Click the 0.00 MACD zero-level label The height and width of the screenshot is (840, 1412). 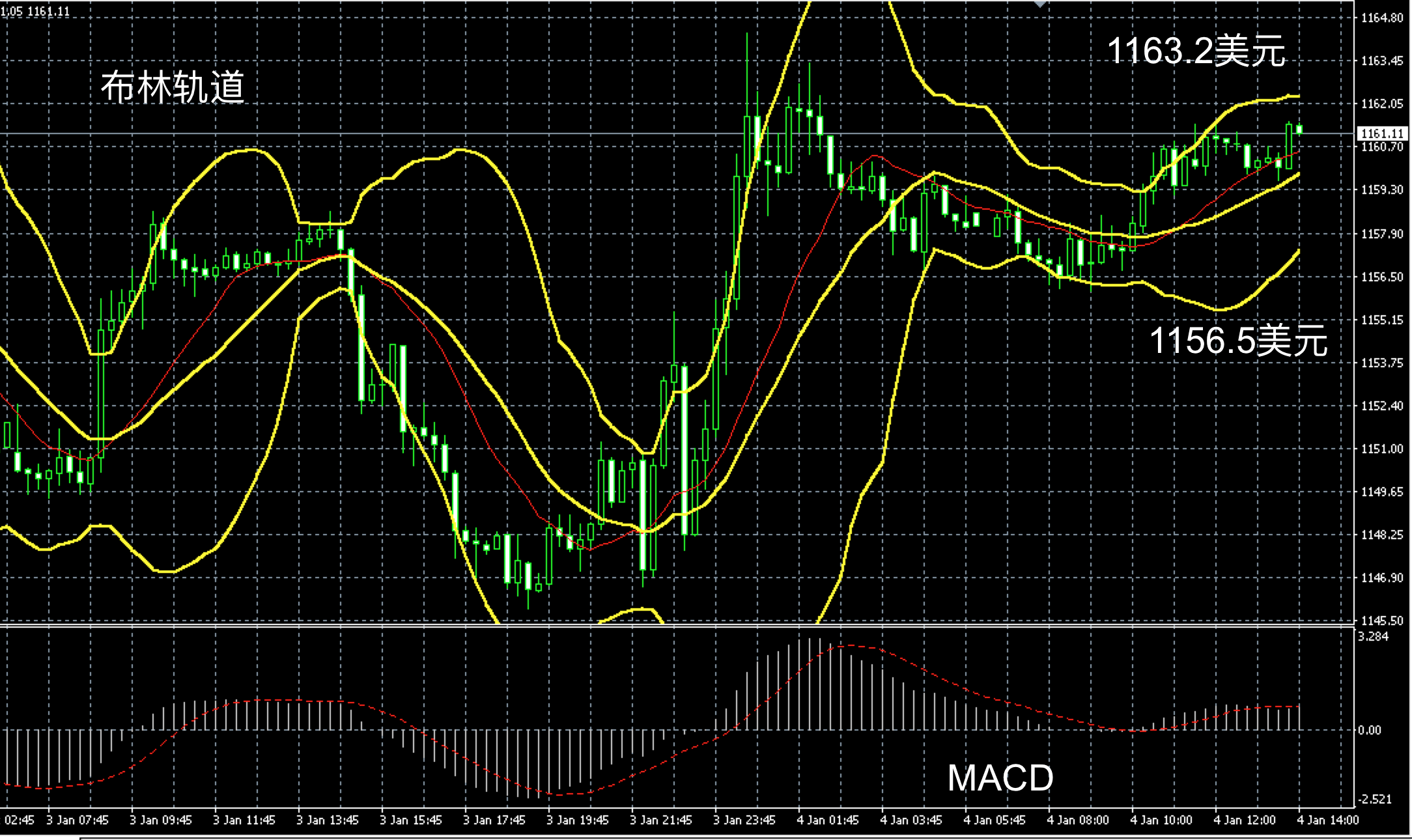[1370, 730]
